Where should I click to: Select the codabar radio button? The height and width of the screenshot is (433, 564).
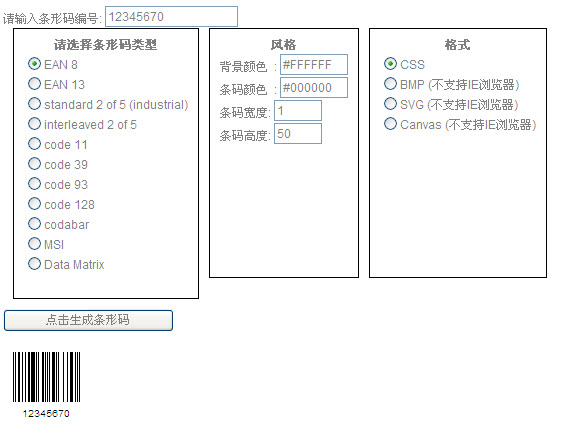pos(35,224)
